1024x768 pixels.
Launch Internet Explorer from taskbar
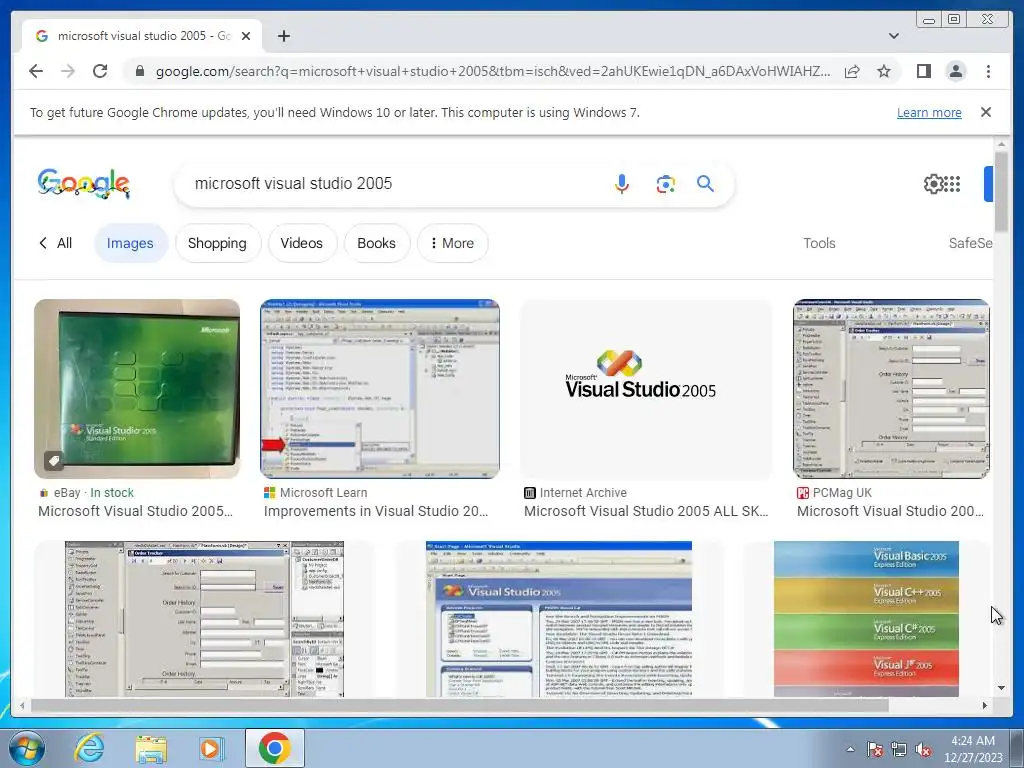coord(89,748)
